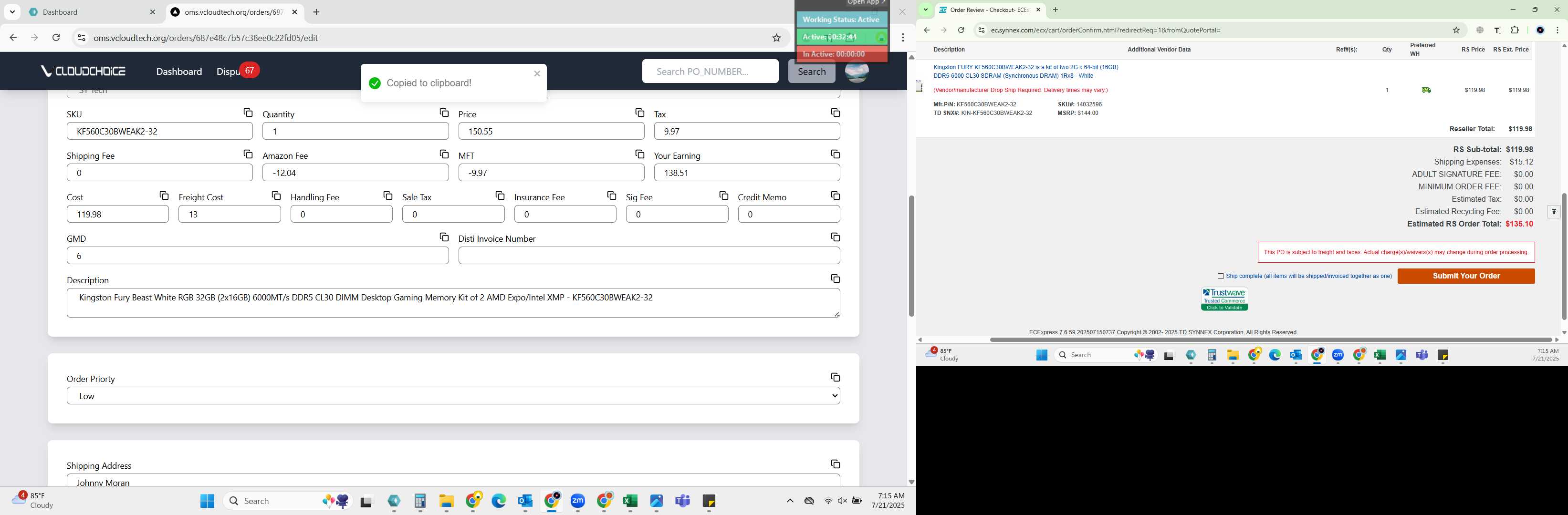Copy the Disti Invoice Number
The height and width of the screenshot is (515, 1568).
pyautogui.click(x=835, y=237)
